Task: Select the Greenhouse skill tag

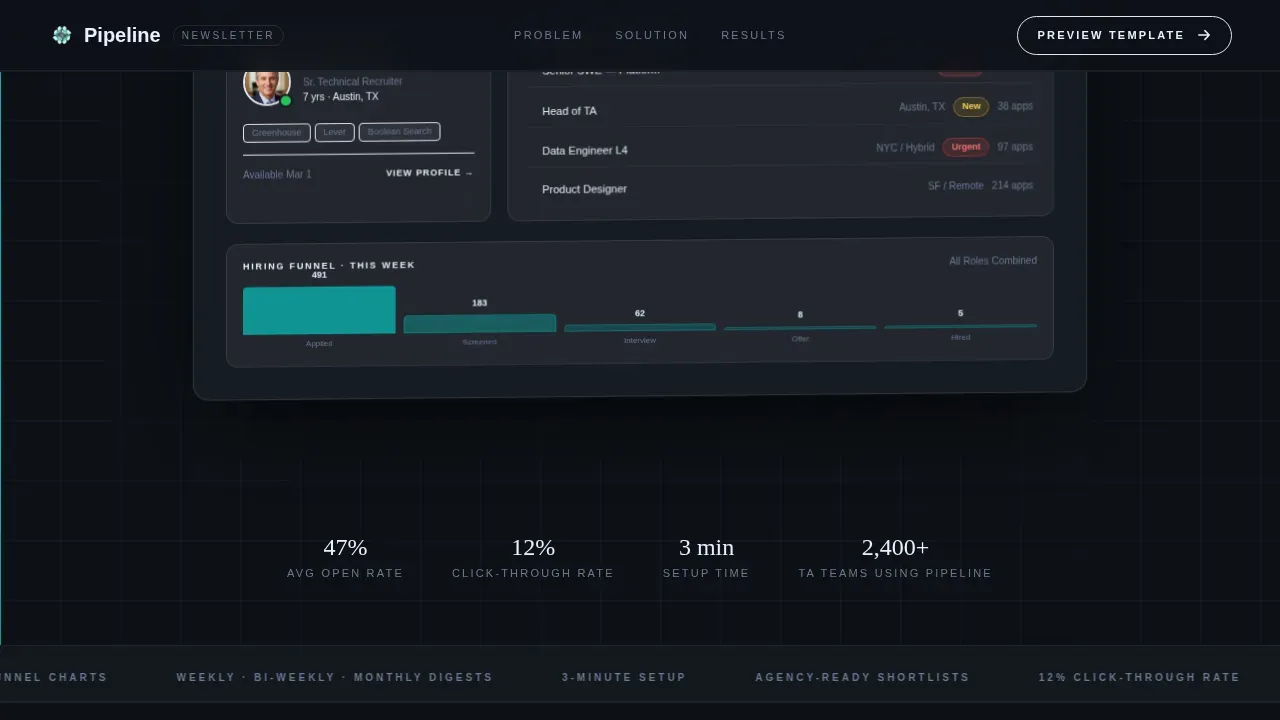Action: point(277,133)
